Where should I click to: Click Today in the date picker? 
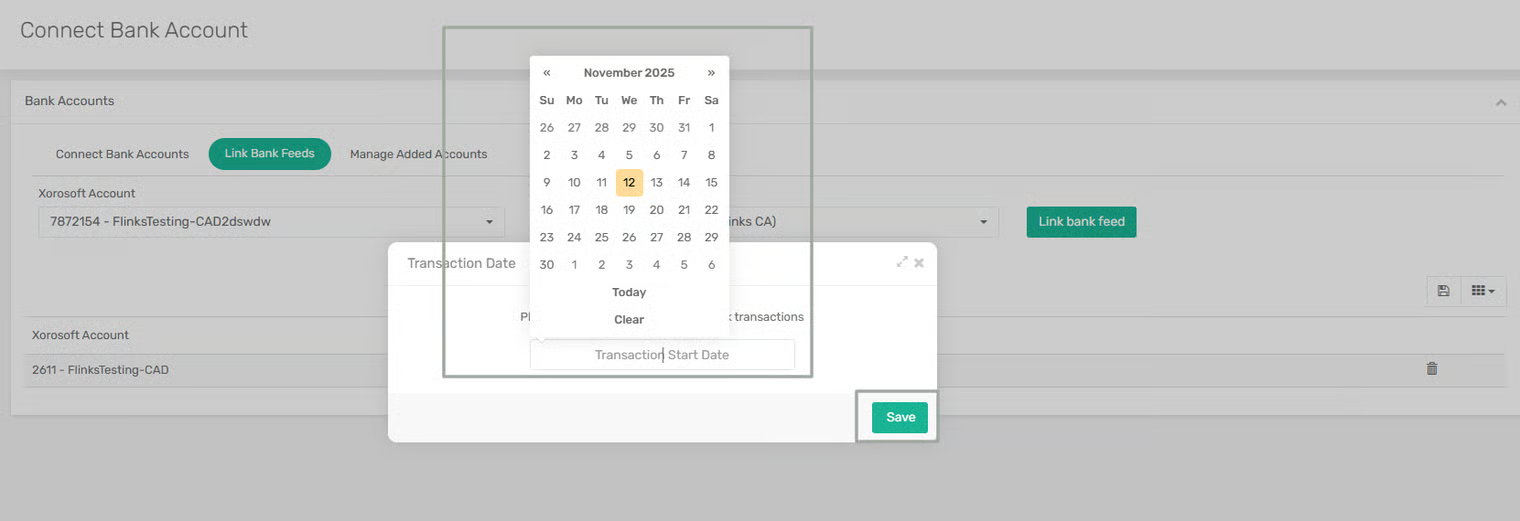[629, 292]
